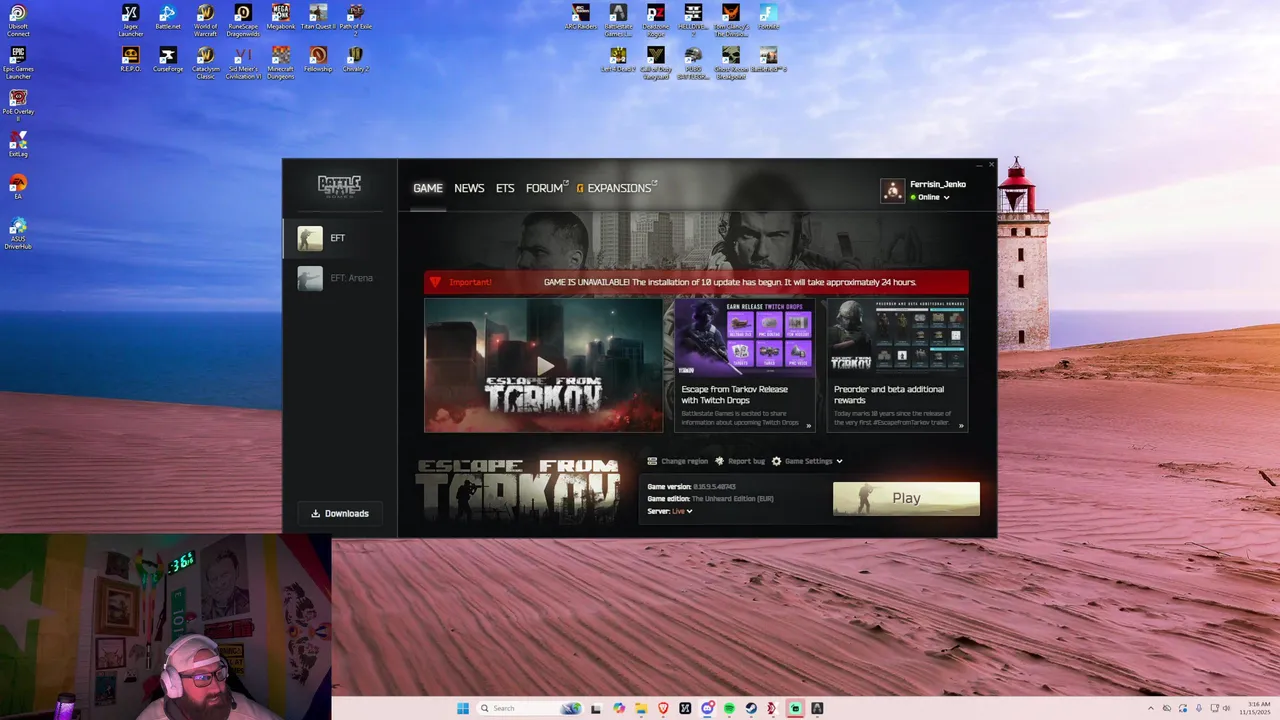Image resolution: width=1280 pixels, height=720 pixels.
Task: Open the EXPANSIONS tab
Action: tap(617, 188)
